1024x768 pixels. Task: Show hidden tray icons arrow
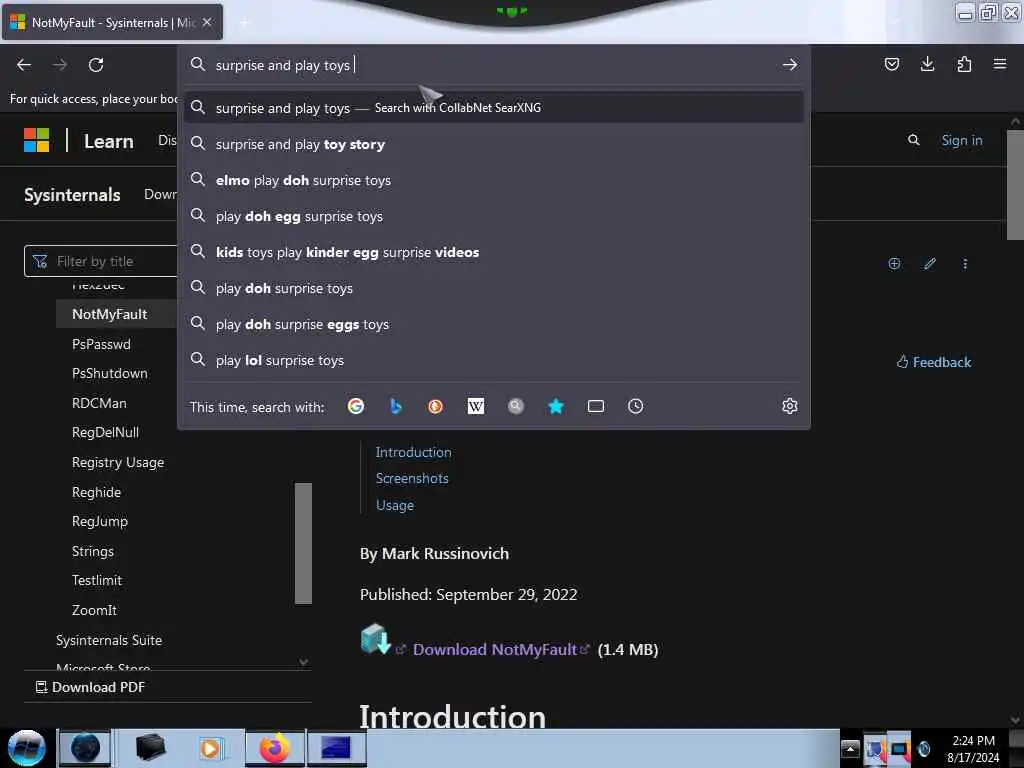point(850,748)
